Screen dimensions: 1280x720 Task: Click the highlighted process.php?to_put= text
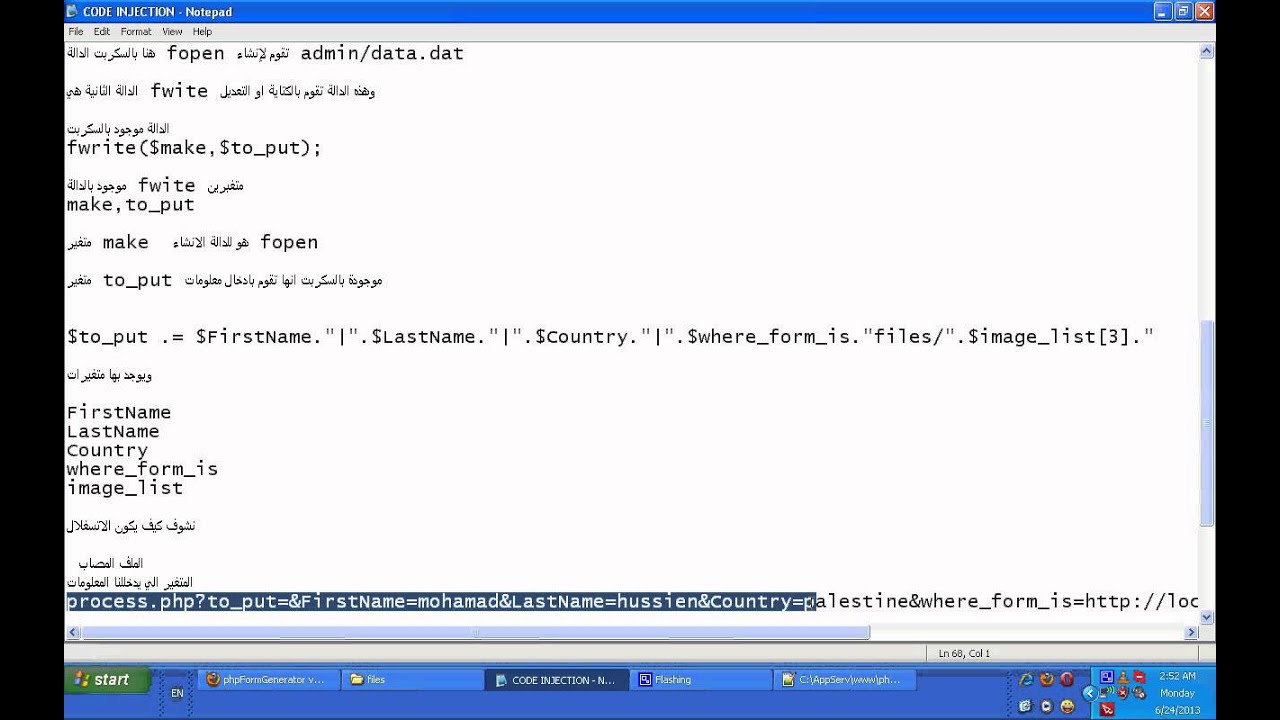pyautogui.click(x=177, y=601)
